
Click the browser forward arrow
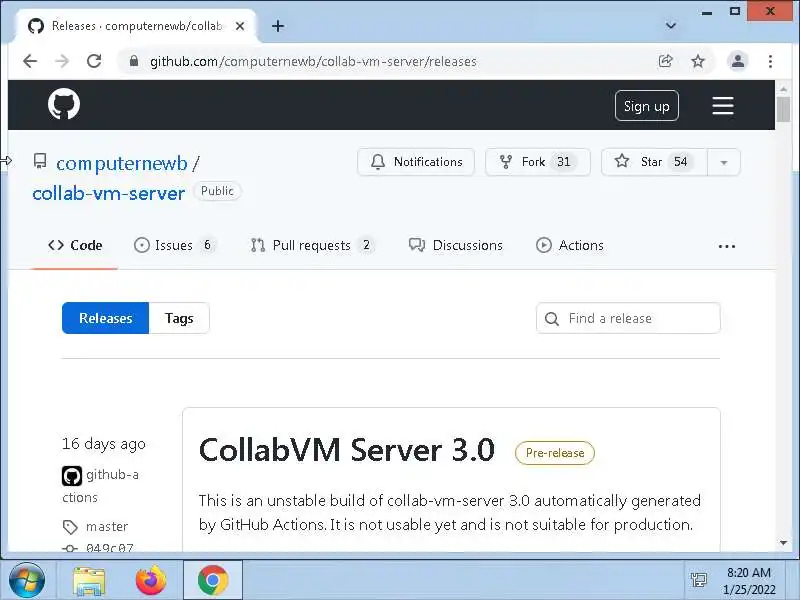[x=62, y=61]
